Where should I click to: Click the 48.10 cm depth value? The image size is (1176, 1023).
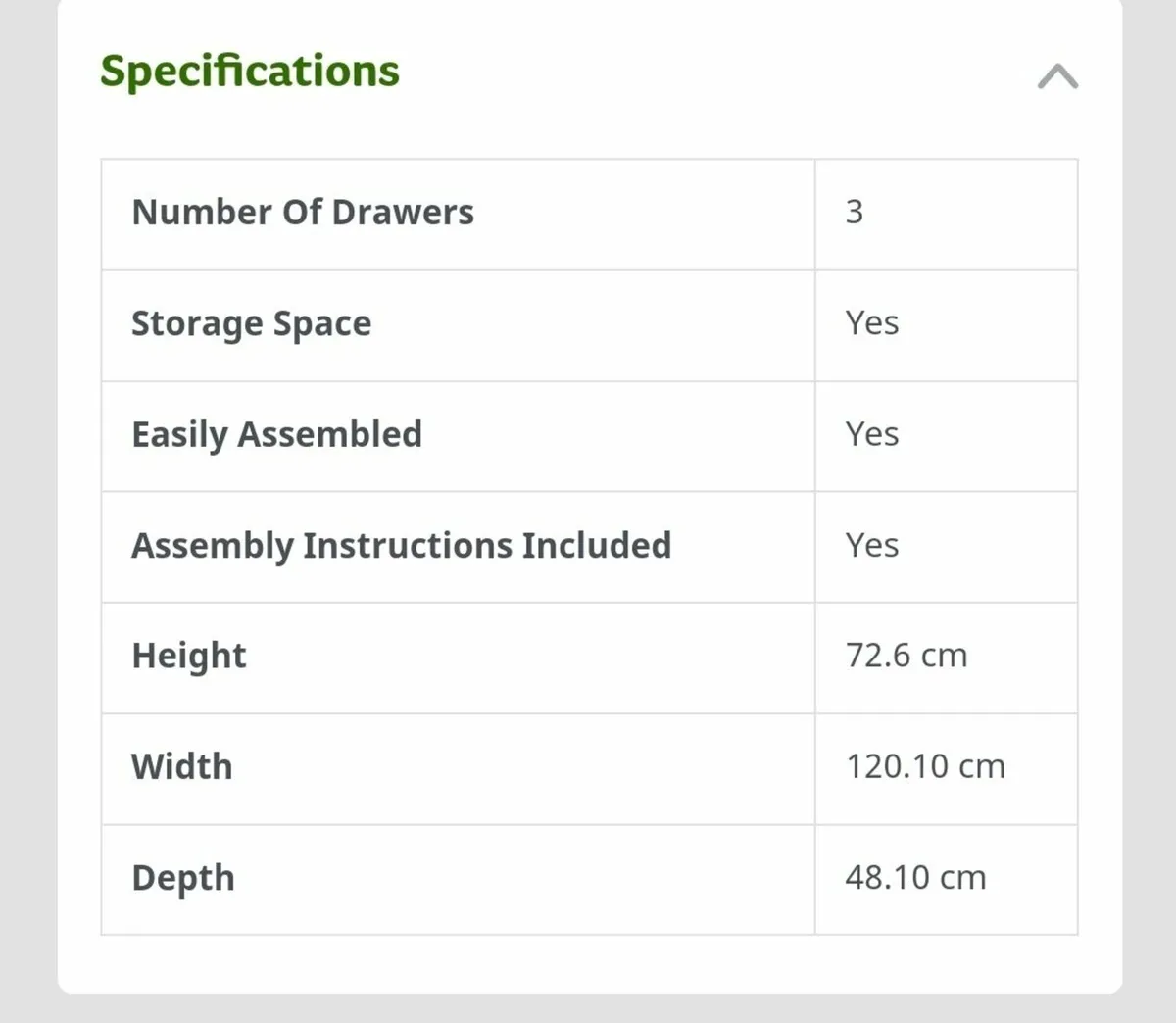(x=916, y=877)
